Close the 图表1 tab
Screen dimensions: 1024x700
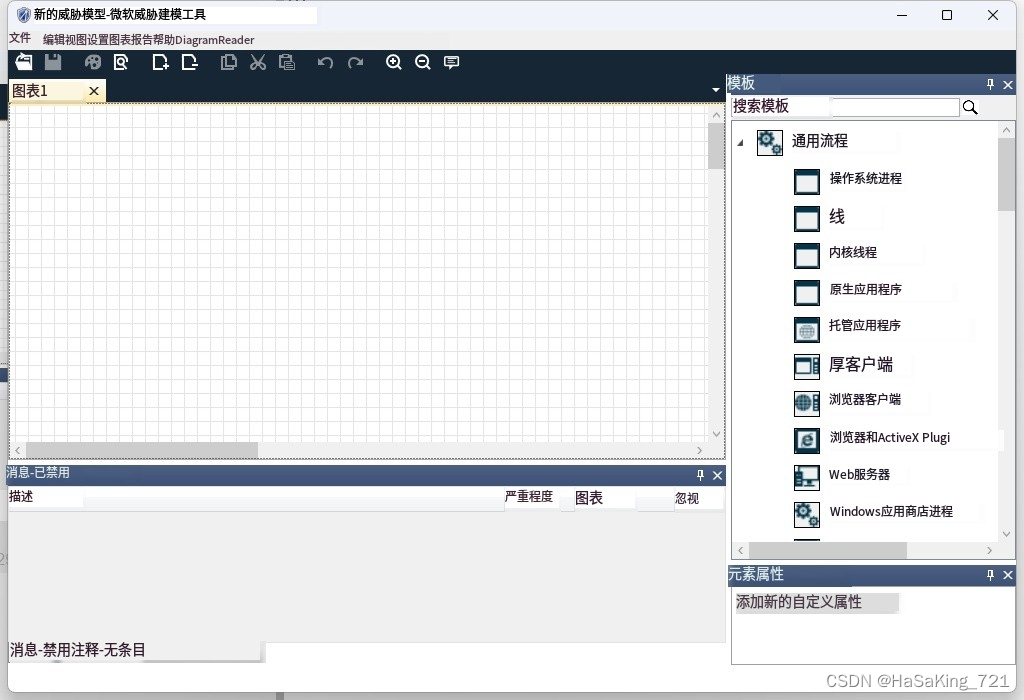[x=94, y=91]
